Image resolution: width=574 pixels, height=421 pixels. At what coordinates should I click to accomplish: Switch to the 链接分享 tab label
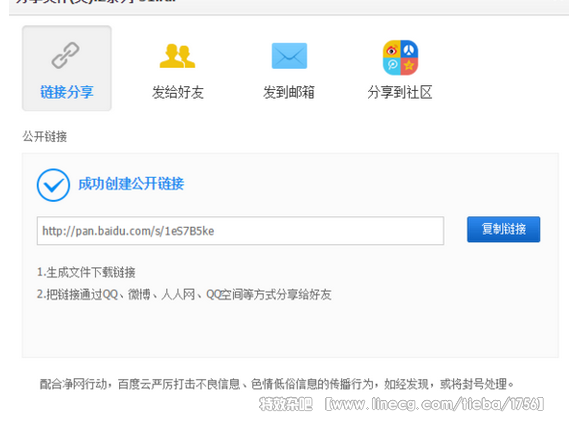tap(67, 92)
